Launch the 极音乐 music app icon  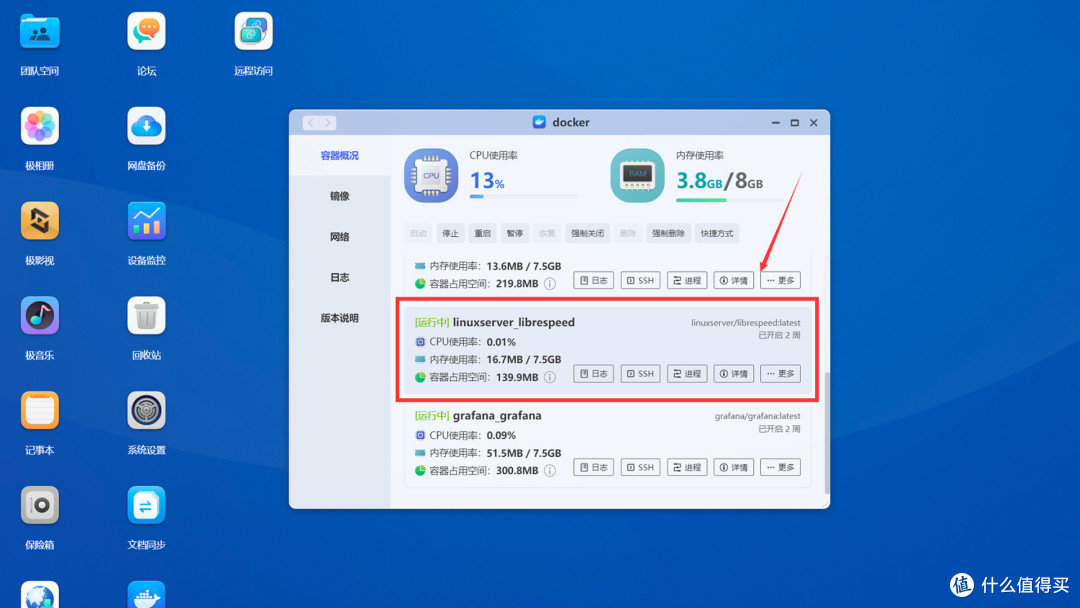[x=39, y=316]
